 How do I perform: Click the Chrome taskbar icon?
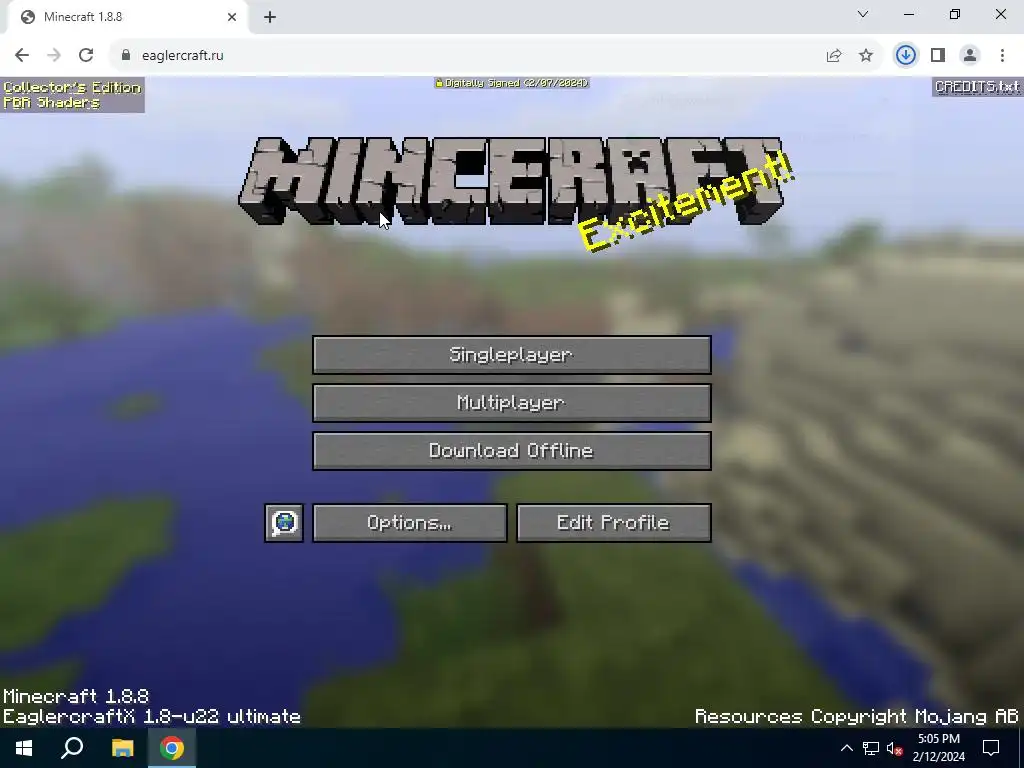click(172, 748)
